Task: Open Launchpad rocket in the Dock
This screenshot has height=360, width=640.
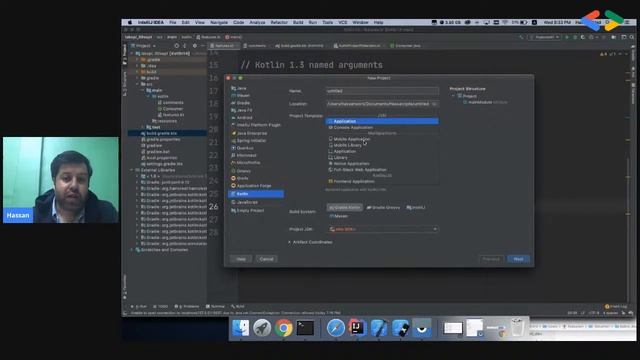Action: click(x=262, y=328)
